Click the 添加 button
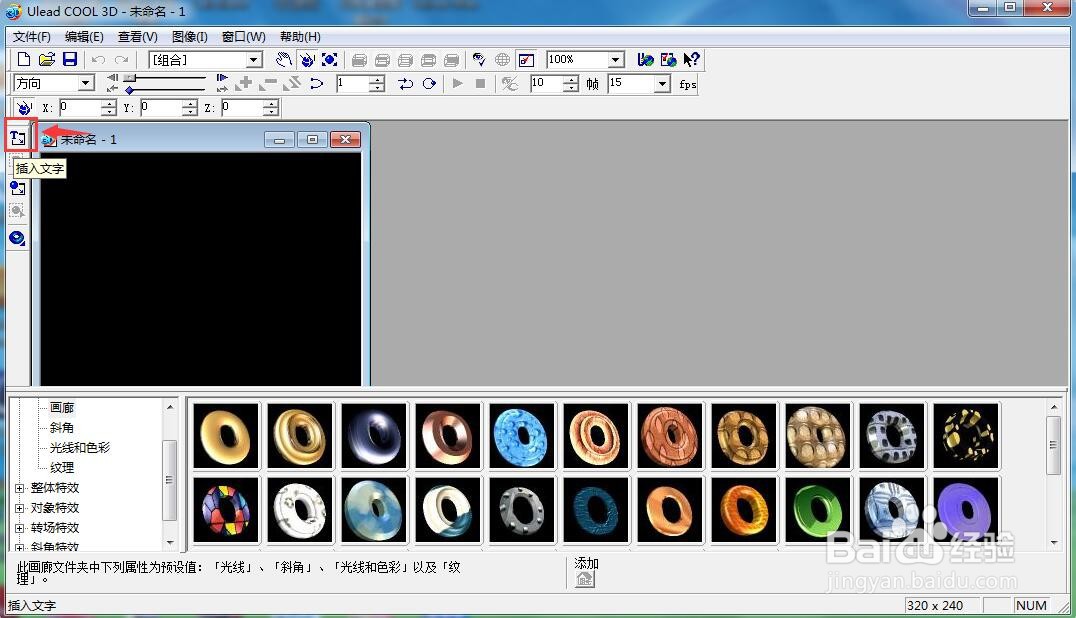Image resolution: width=1076 pixels, height=618 pixels. pos(585,572)
